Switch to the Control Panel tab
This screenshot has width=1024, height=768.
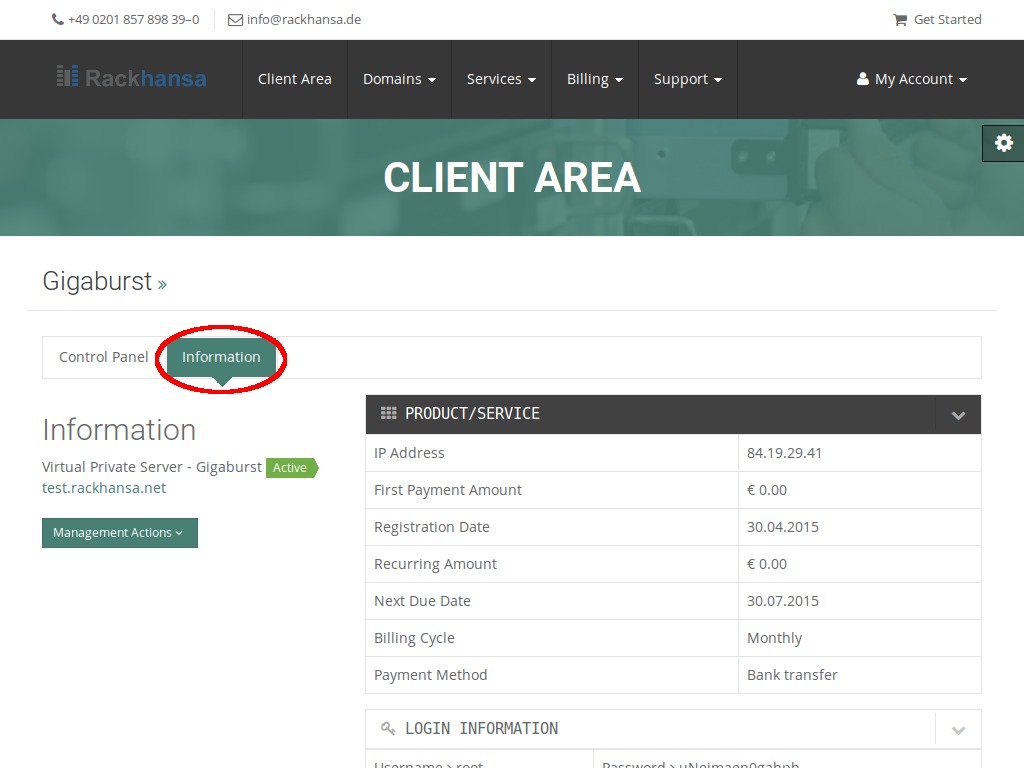104,357
